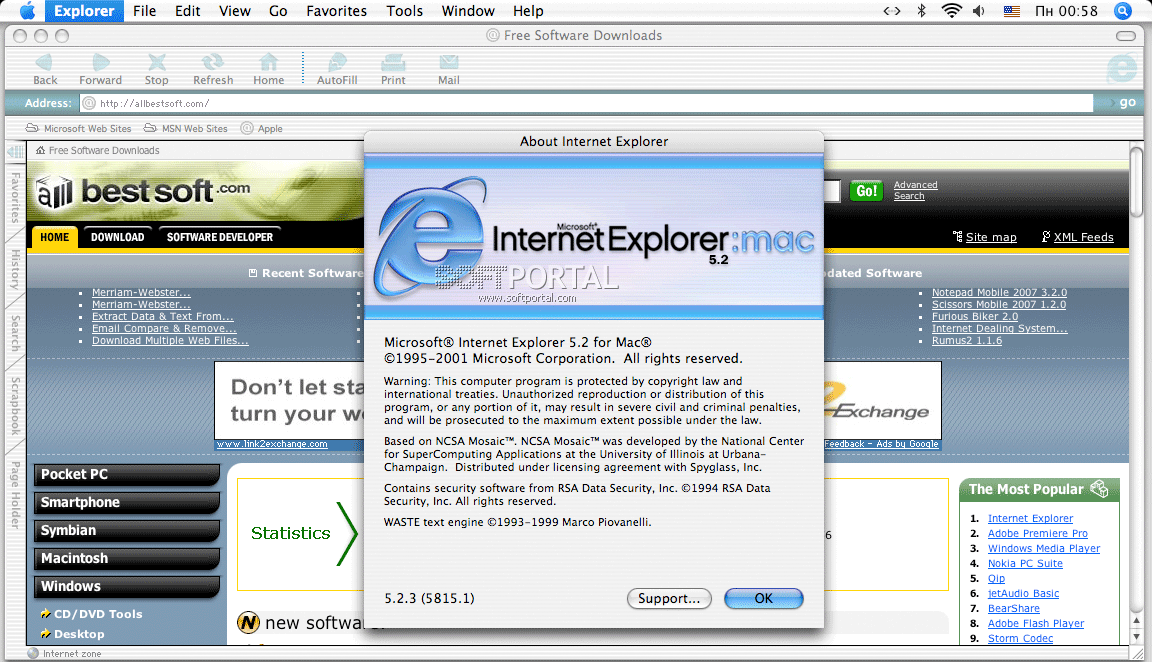Select the Windows category

coord(126,586)
